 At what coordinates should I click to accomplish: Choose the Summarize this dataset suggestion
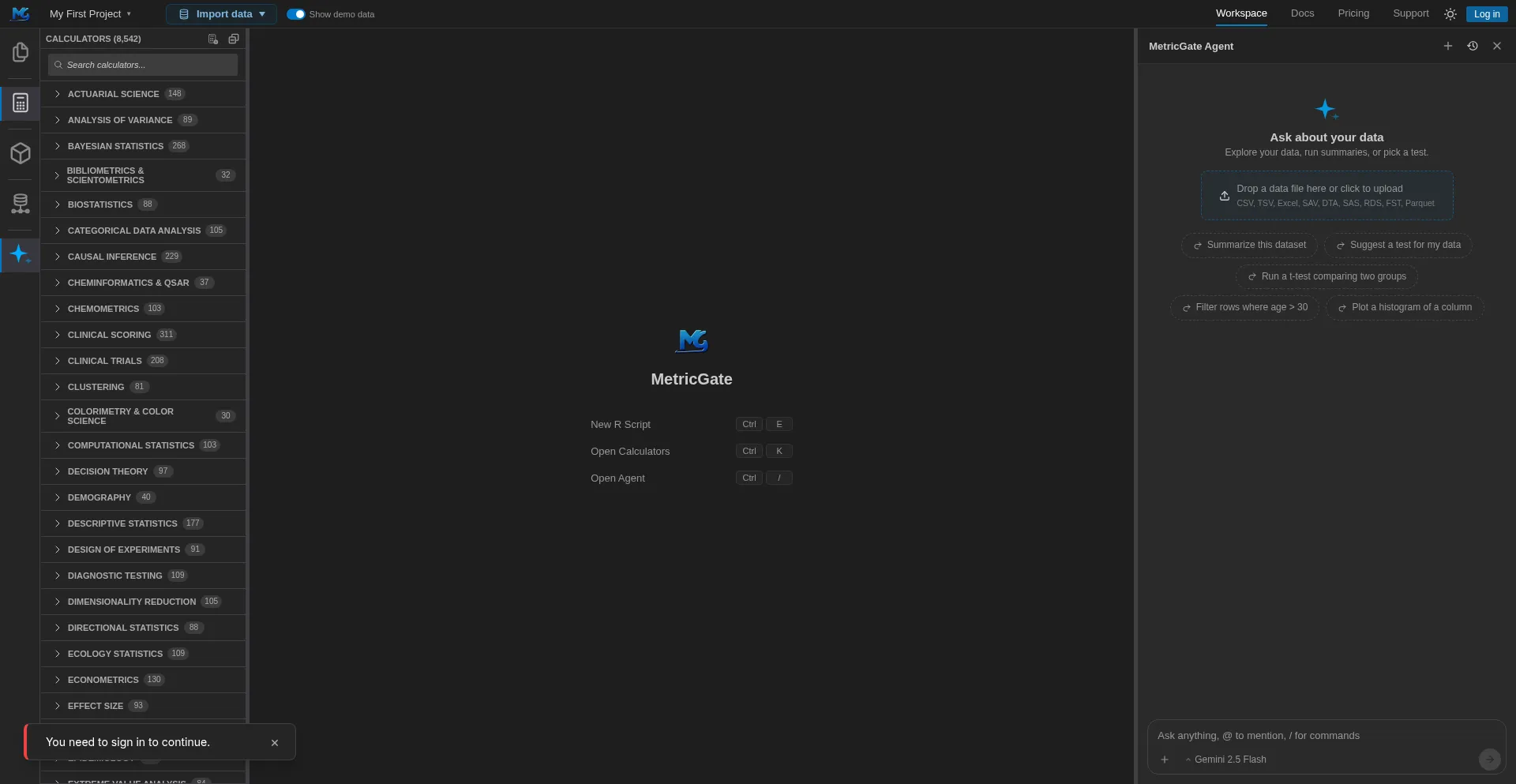coord(1249,245)
